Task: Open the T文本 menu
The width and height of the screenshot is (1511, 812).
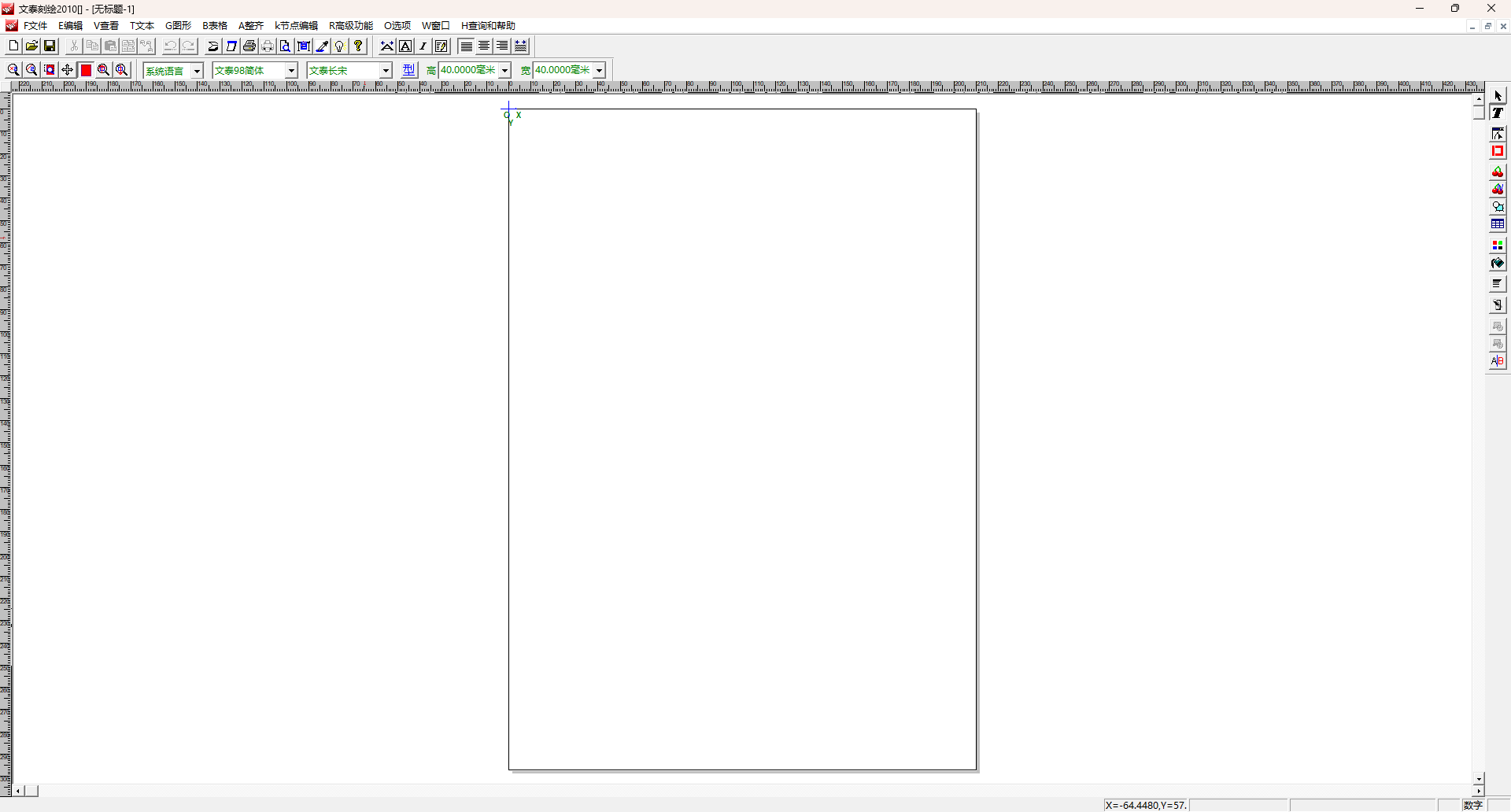Action: coord(142,26)
